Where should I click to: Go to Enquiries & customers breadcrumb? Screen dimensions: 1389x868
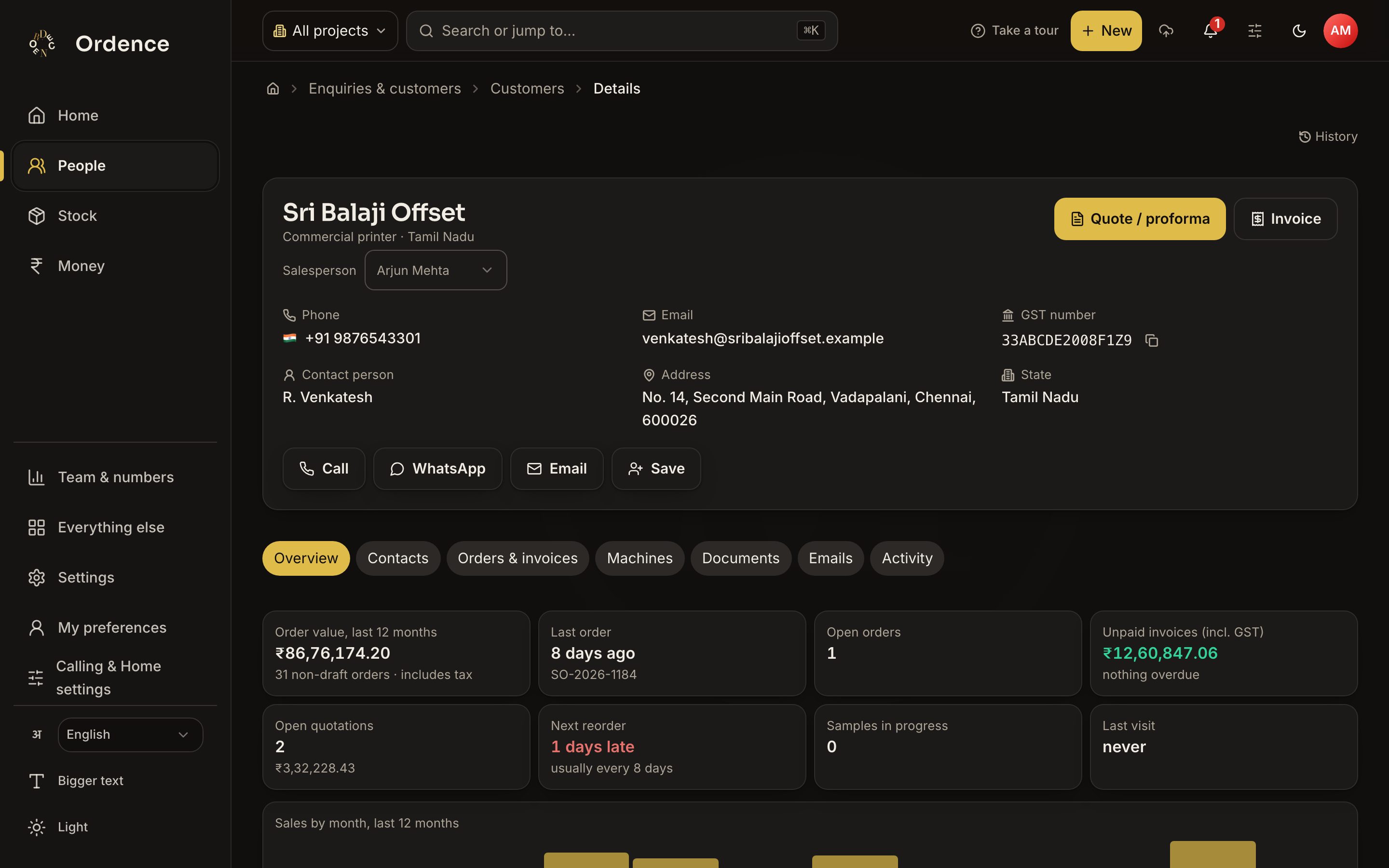pyautogui.click(x=384, y=88)
